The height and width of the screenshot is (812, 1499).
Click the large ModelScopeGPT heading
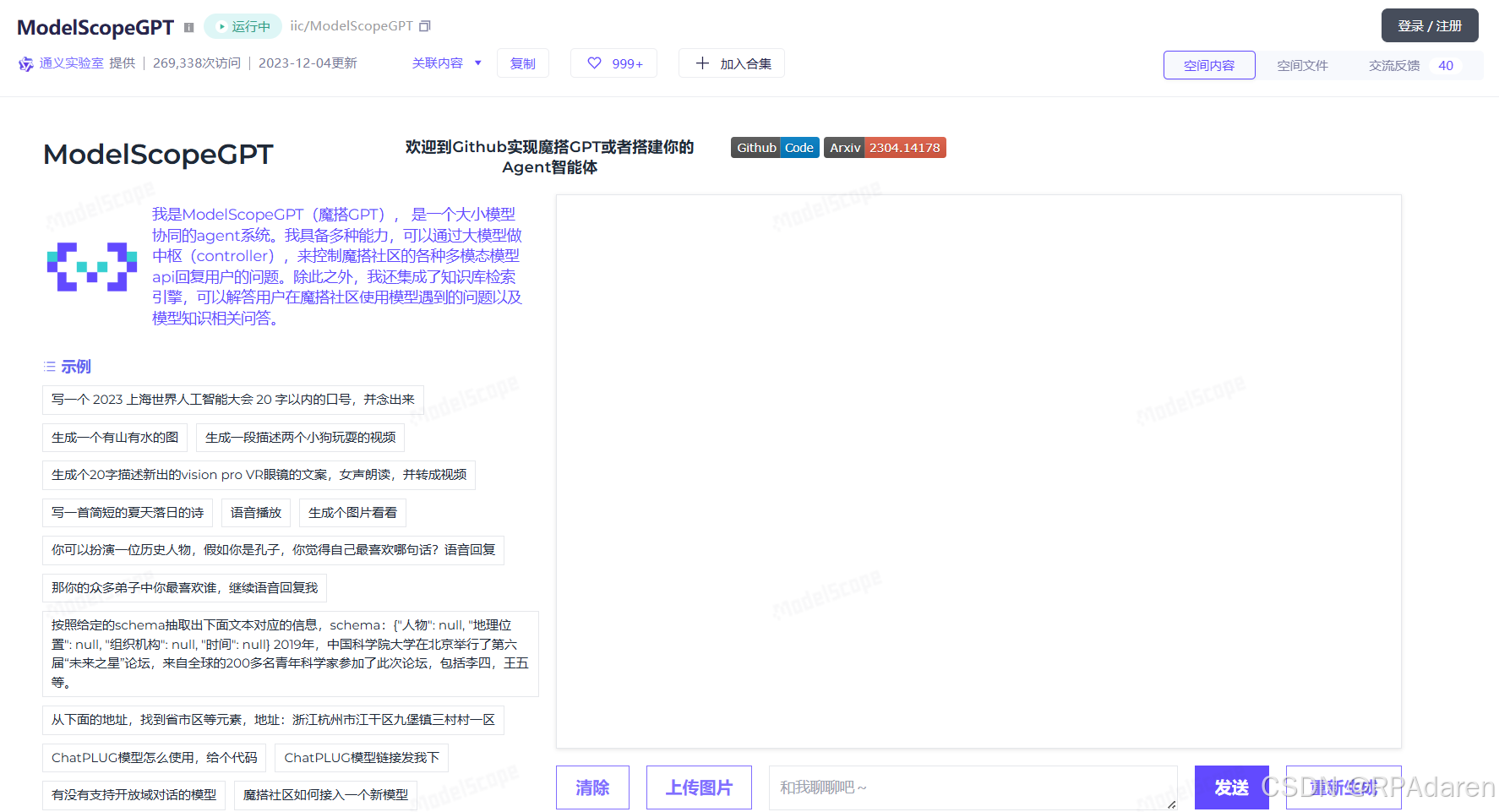click(158, 155)
